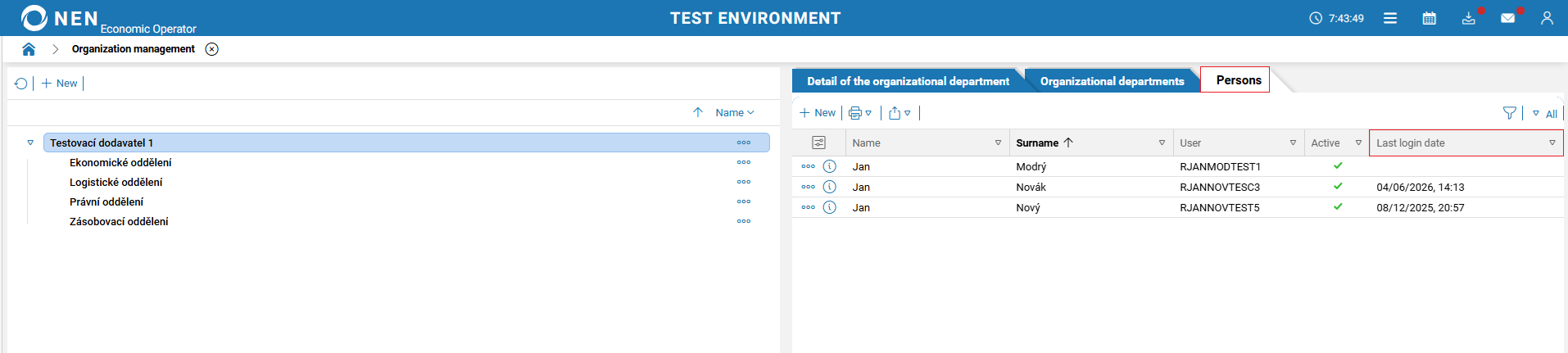The width and height of the screenshot is (1568, 353).
Task: Close the Organization management breadcrumb
Action: (212, 49)
